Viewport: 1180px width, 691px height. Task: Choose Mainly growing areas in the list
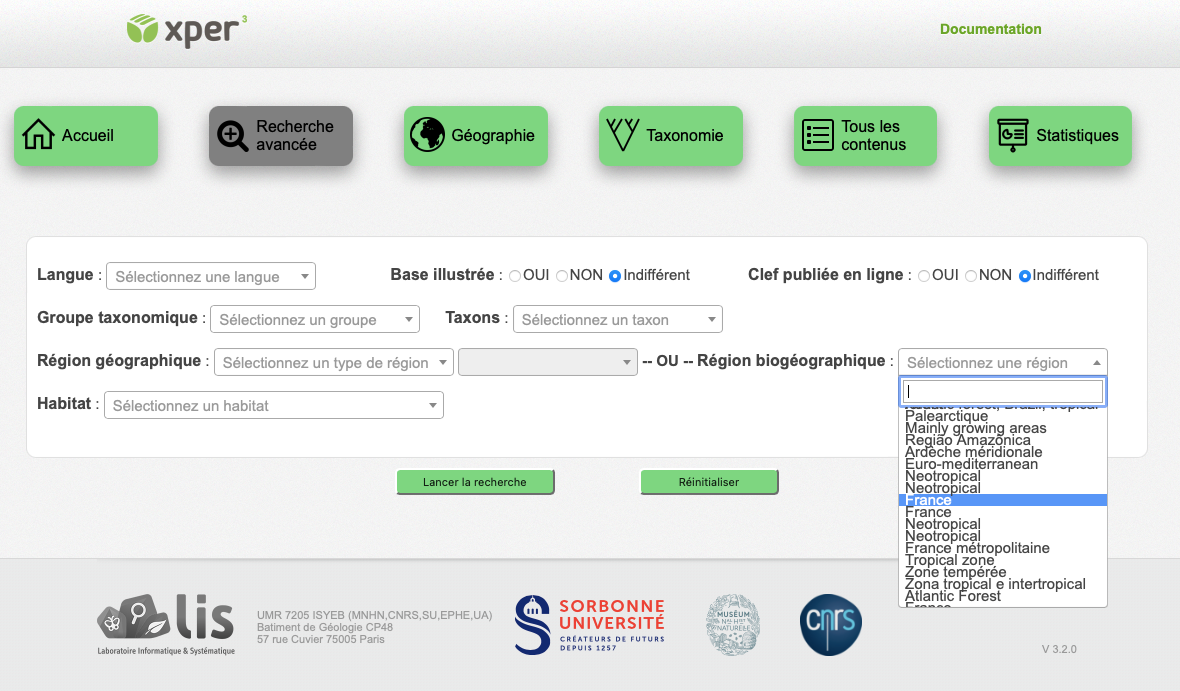1002,428
